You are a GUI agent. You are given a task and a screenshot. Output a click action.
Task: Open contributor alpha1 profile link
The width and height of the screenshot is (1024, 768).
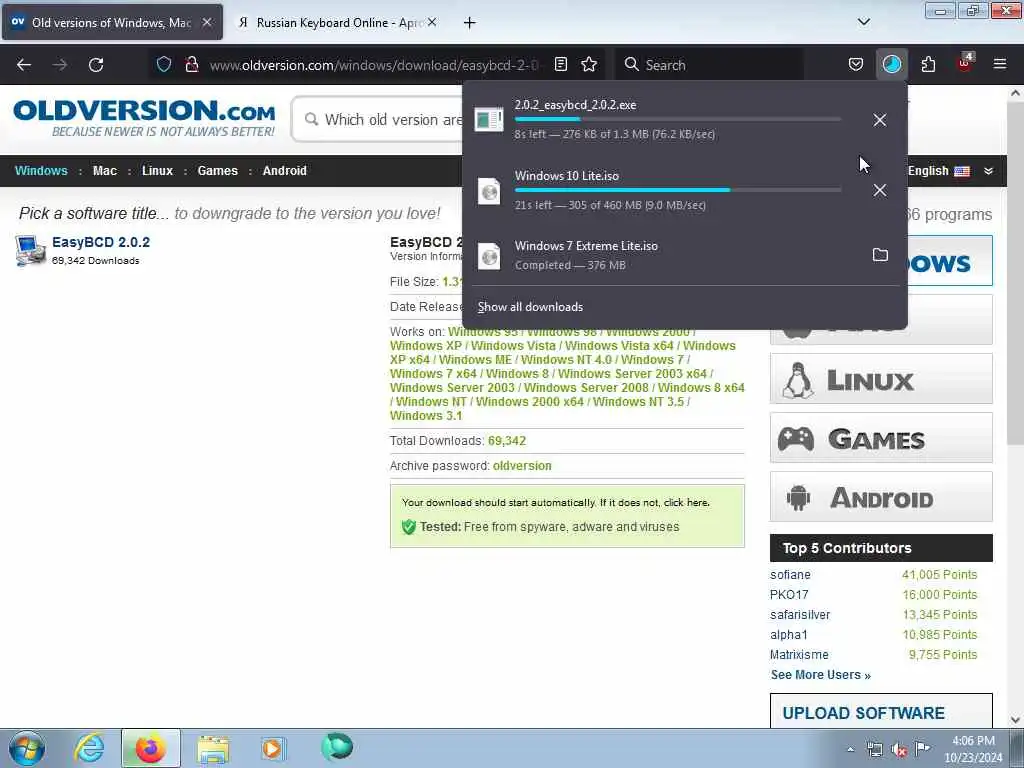tap(789, 635)
